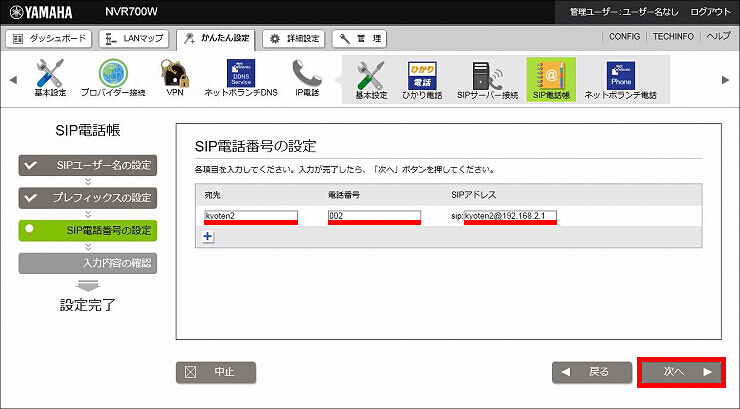
Task: Click the 宛先 field containing kyoten2
Action: coord(251,216)
